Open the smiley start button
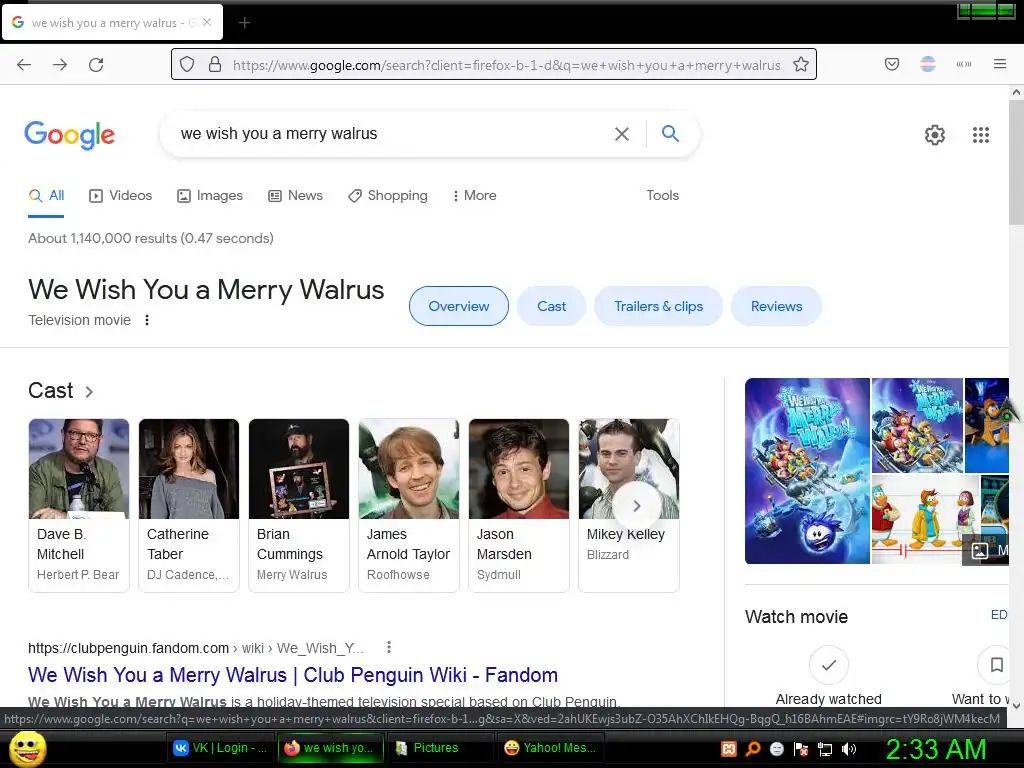 27,748
